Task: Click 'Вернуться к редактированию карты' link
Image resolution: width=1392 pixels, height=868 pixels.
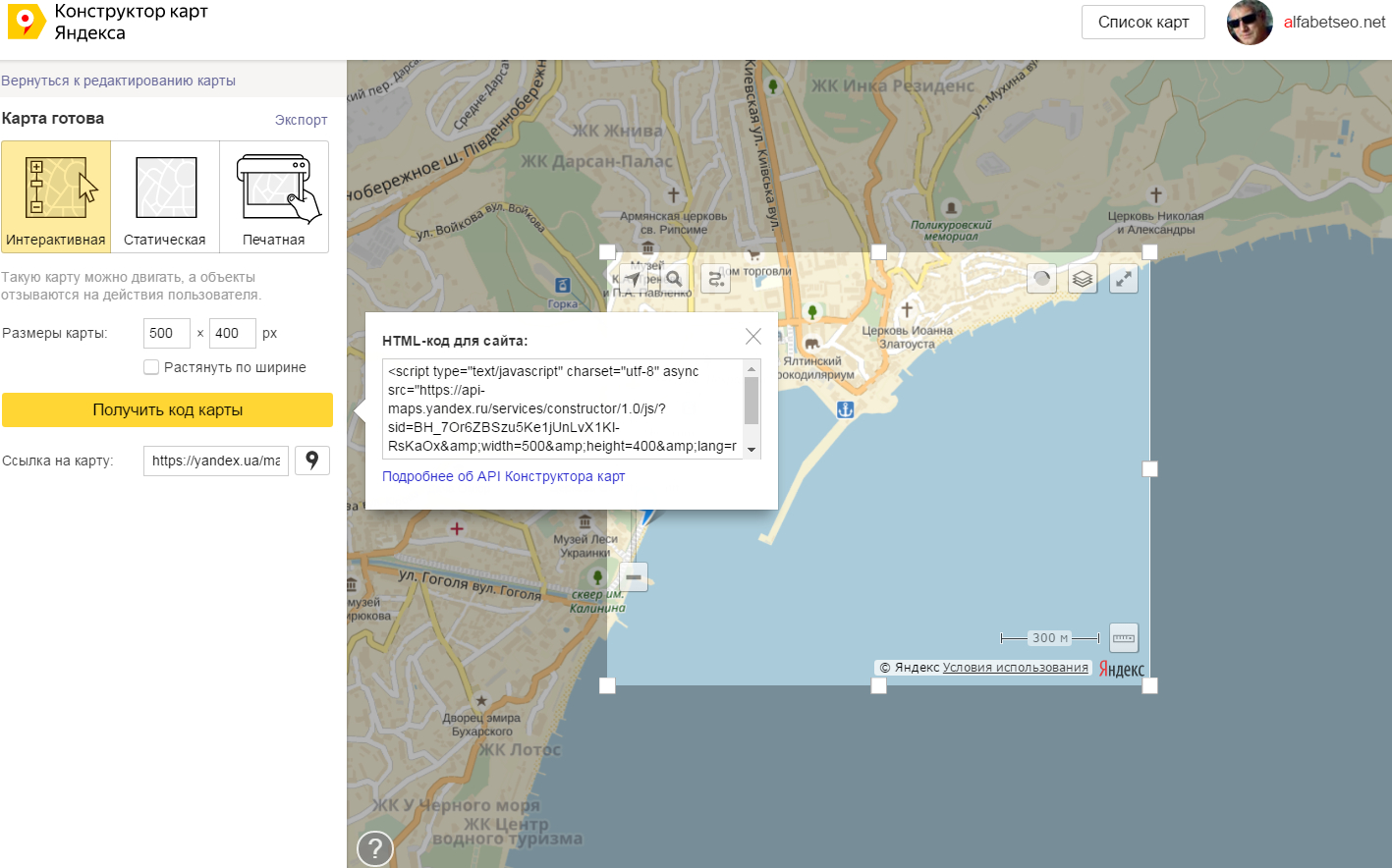Action: [x=118, y=81]
